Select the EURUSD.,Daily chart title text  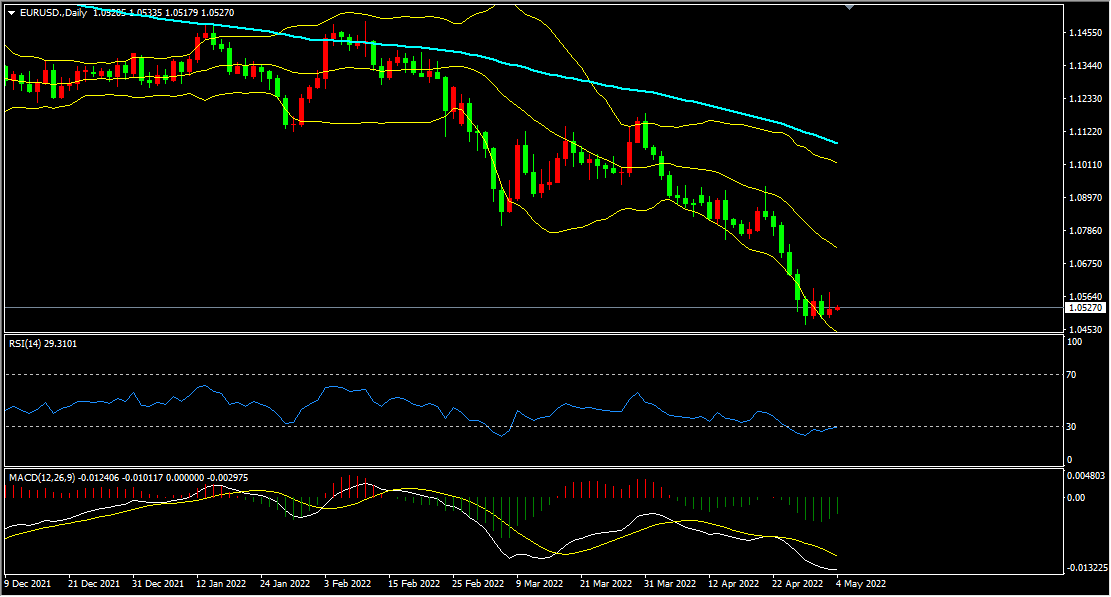point(53,13)
